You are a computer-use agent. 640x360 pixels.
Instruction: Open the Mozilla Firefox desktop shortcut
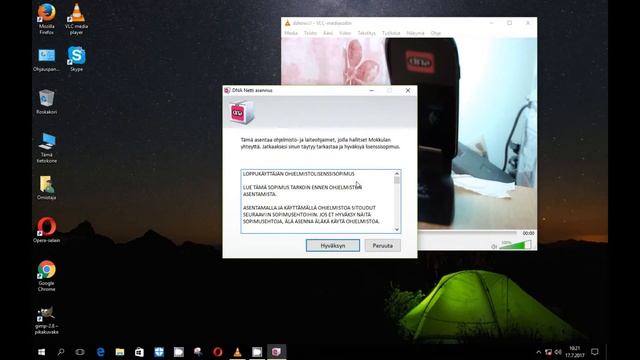pos(47,18)
